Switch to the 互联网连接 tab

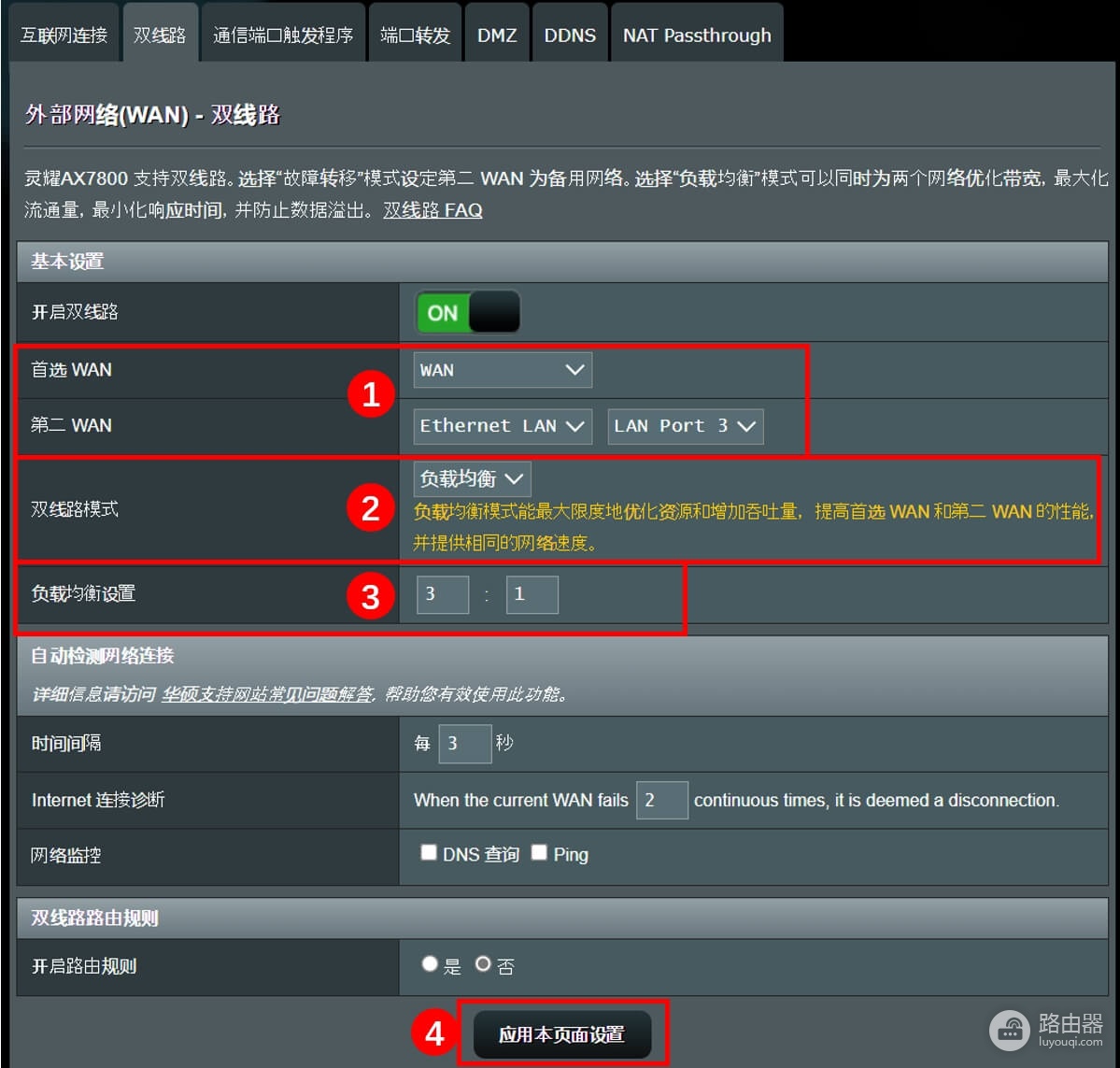(x=64, y=35)
